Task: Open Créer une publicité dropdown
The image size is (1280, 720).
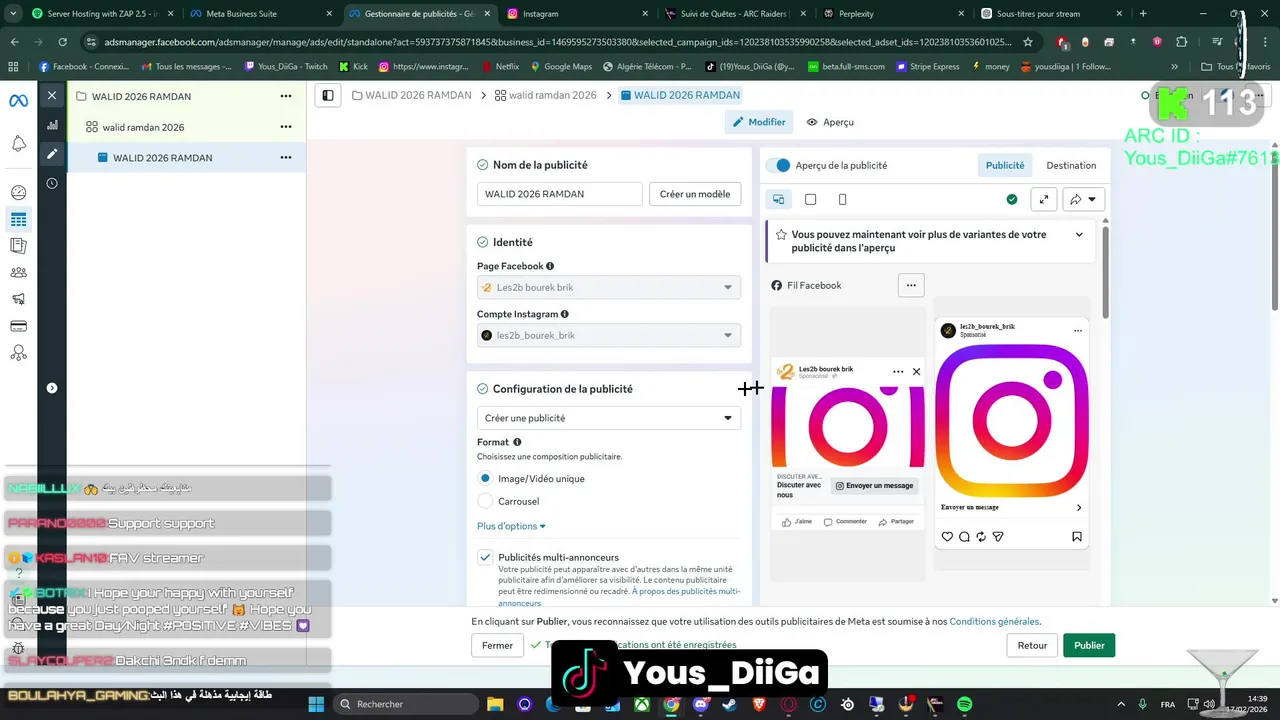Action: click(x=609, y=418)
